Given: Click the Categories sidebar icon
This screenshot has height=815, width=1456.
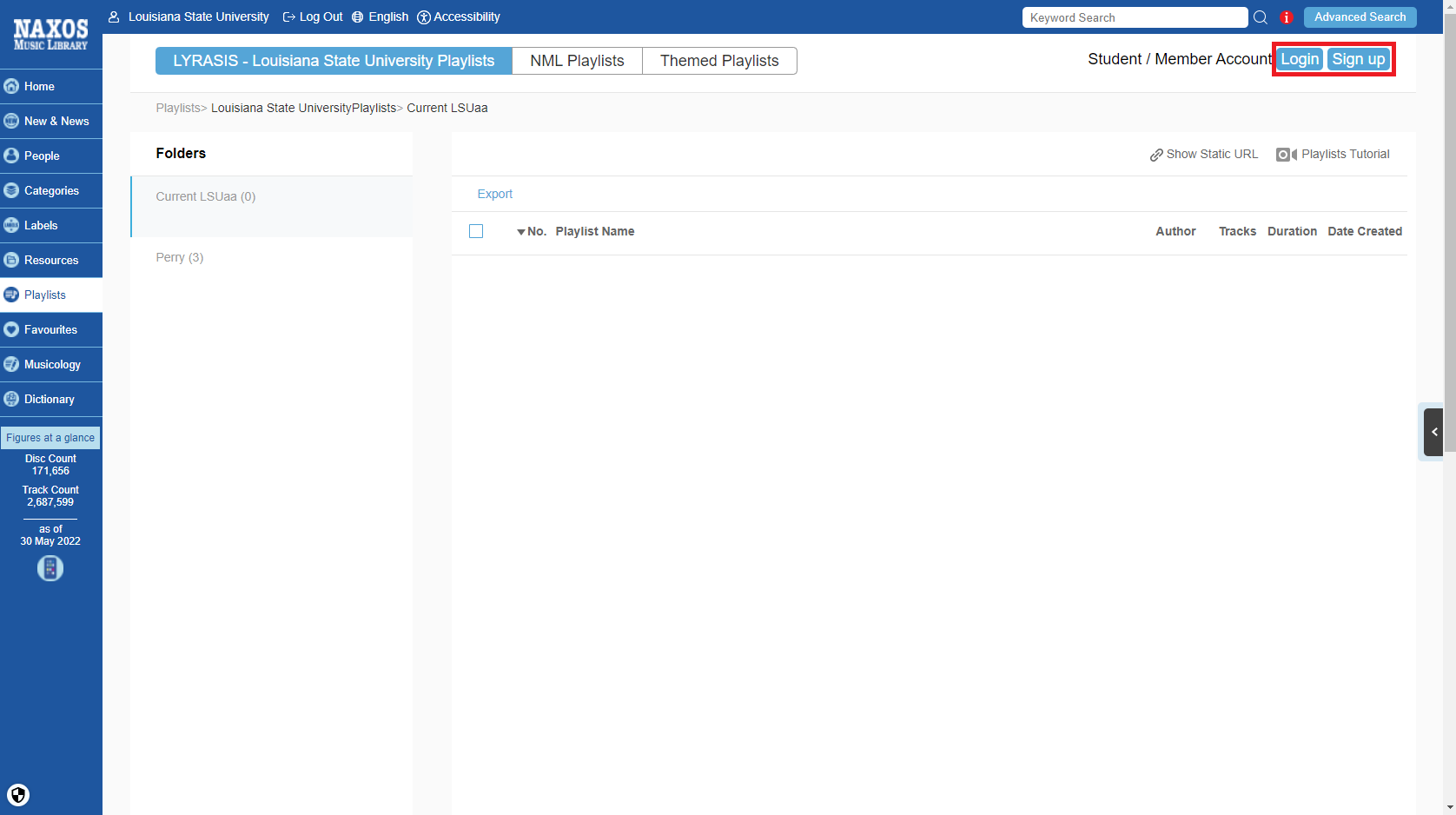Looking at the screenshot, I should (11, 190).
